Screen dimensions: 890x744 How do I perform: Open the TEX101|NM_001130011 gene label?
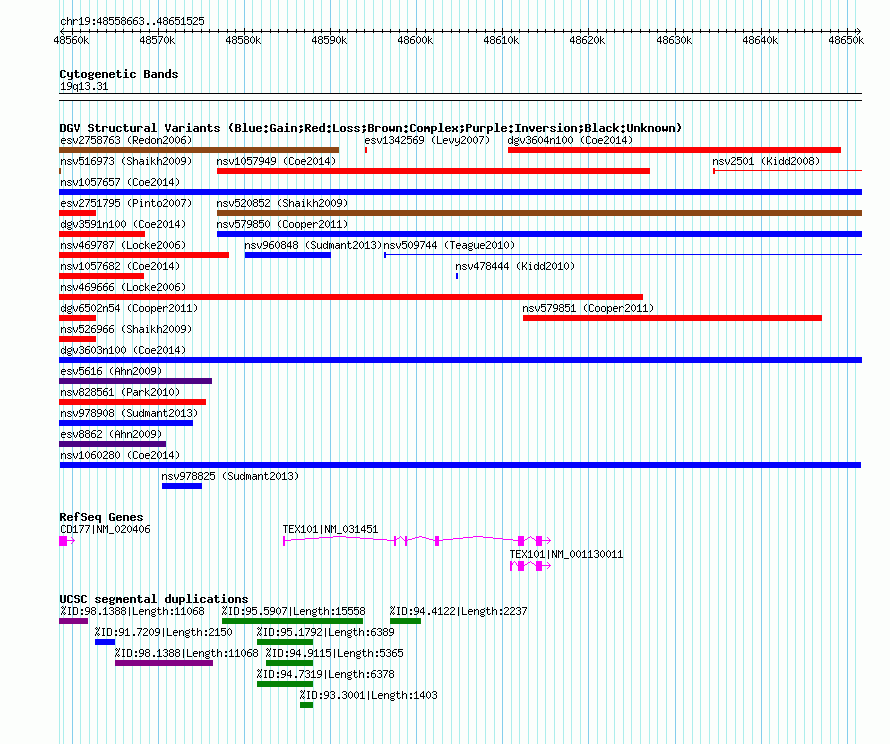click(x=566, y=554)
